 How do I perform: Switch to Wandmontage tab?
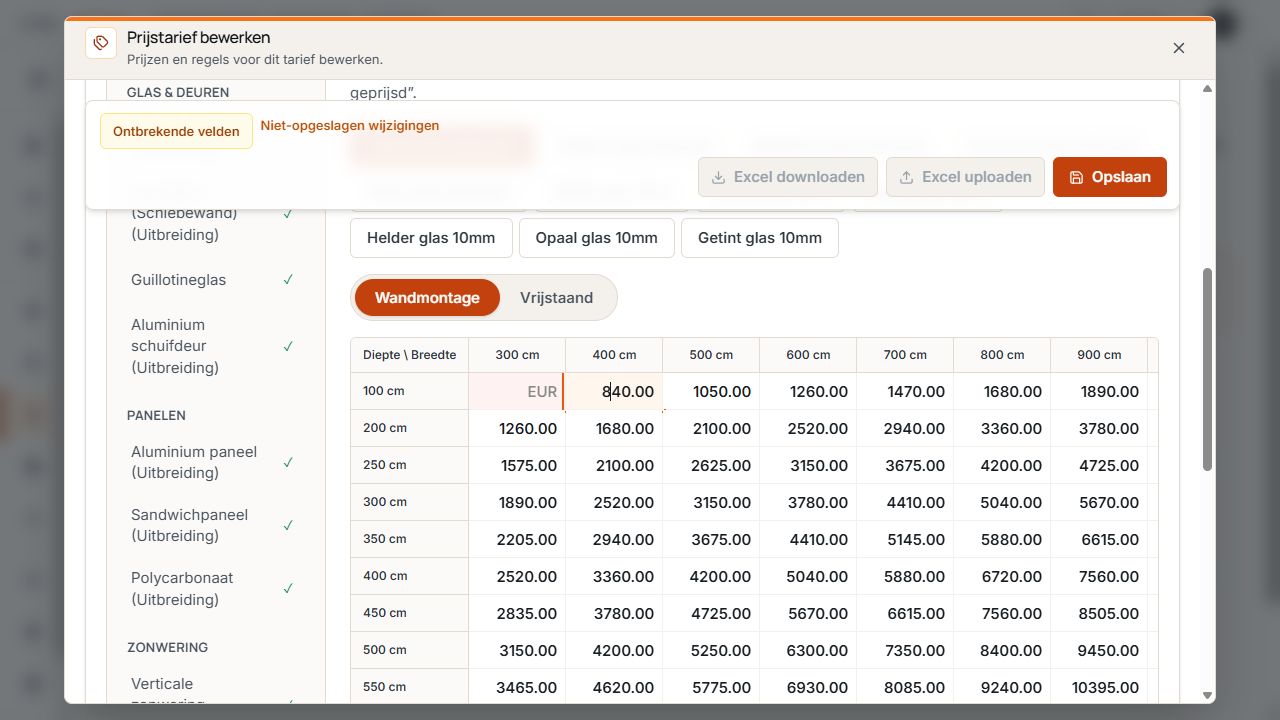[427, 298]
